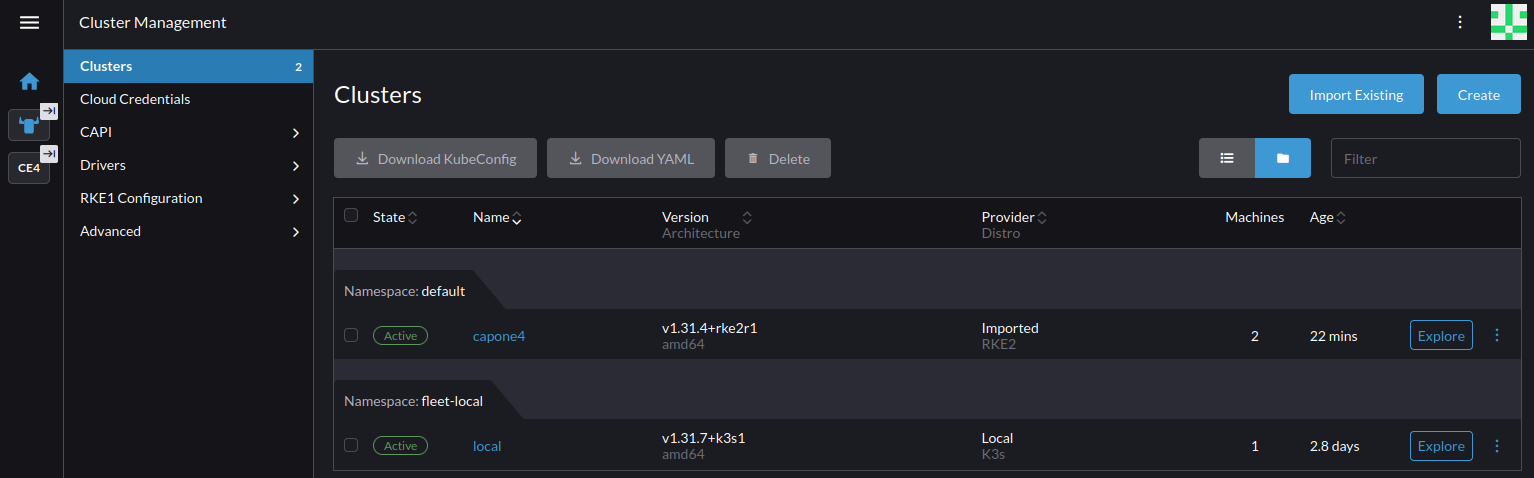This screenshot has height=478, width=1534.
Task: Explore the capone4 cluster
Action: [1441, 335]
